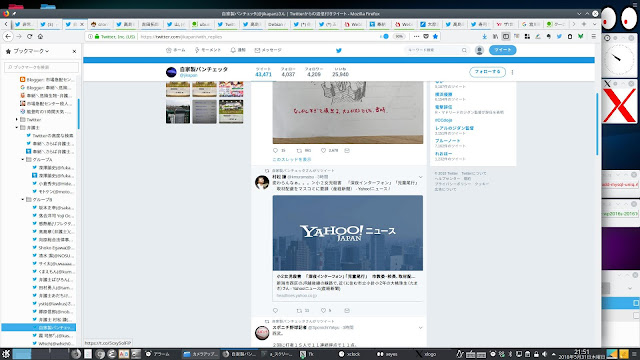The image size is (640, 360).
Task: Open the Firefox downloads arrow
Action: pos(484,36)
